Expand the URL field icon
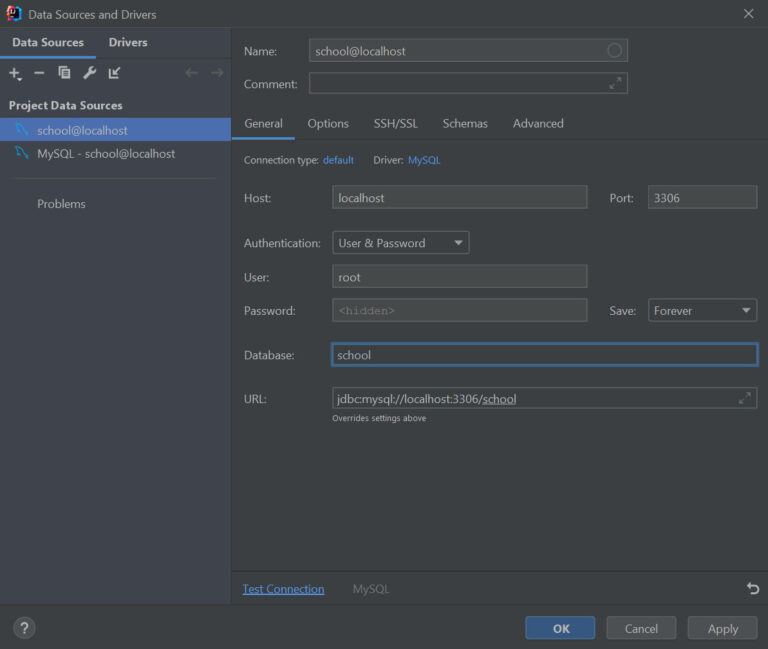Viewport: 768px width, 649px height. 744,398
